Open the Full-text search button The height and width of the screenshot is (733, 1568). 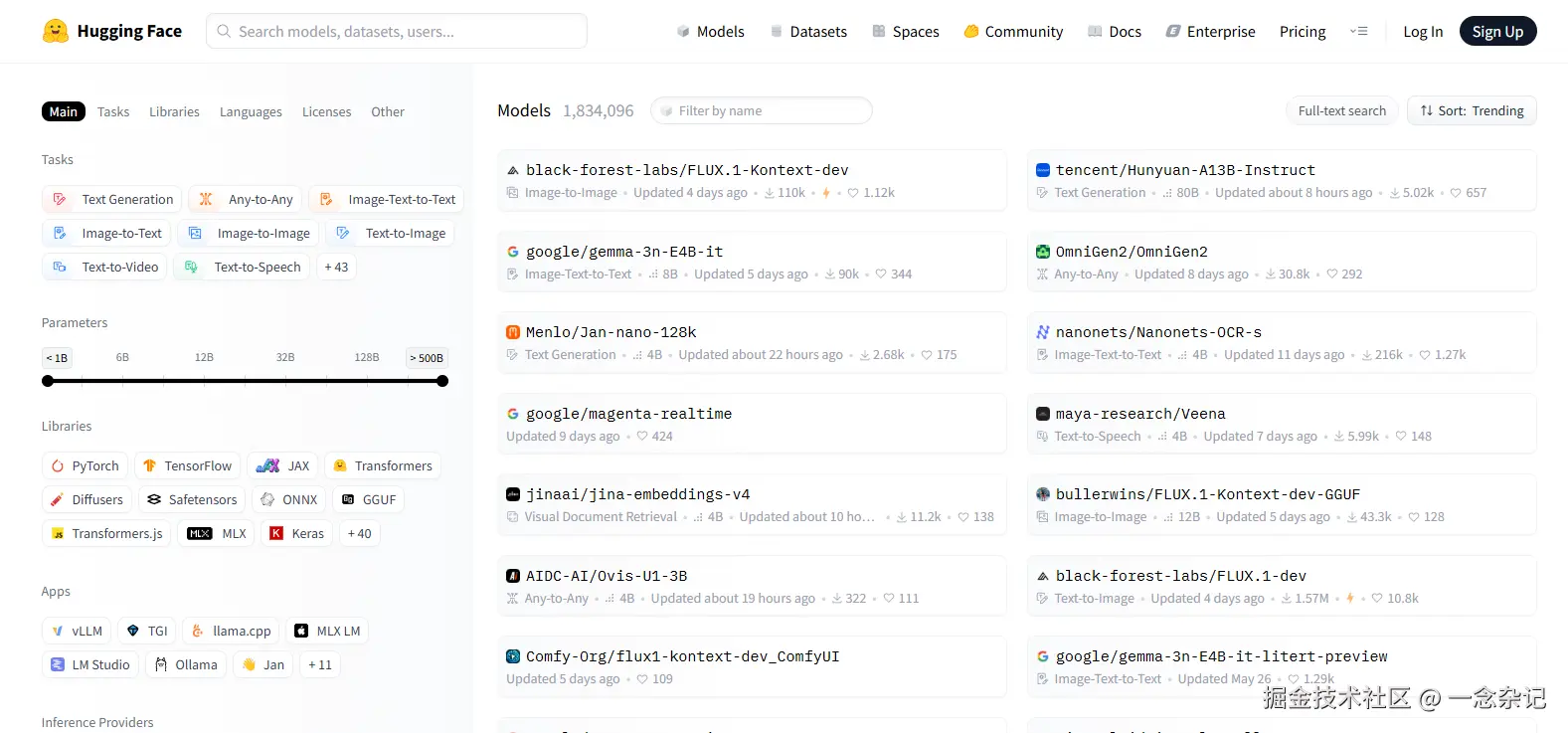pos(1341,110)
